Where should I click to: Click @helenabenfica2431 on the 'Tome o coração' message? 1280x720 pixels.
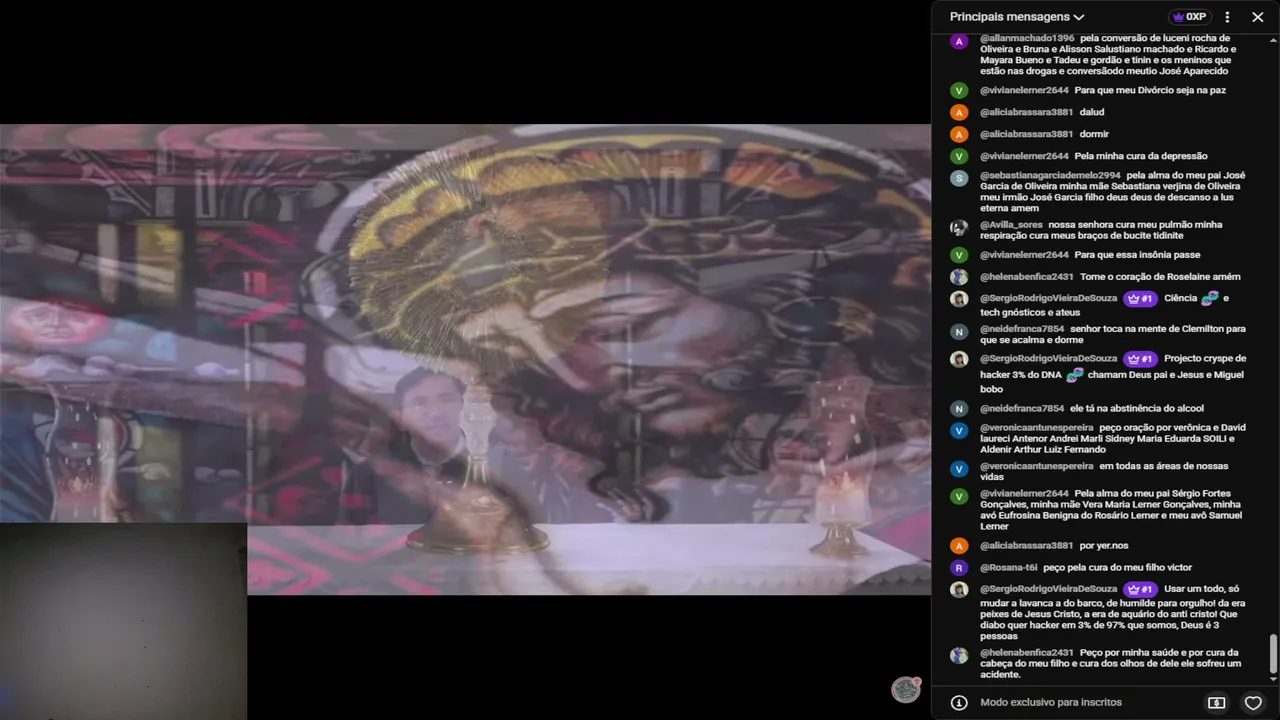pyautogui.click(x=1026, y=277)
